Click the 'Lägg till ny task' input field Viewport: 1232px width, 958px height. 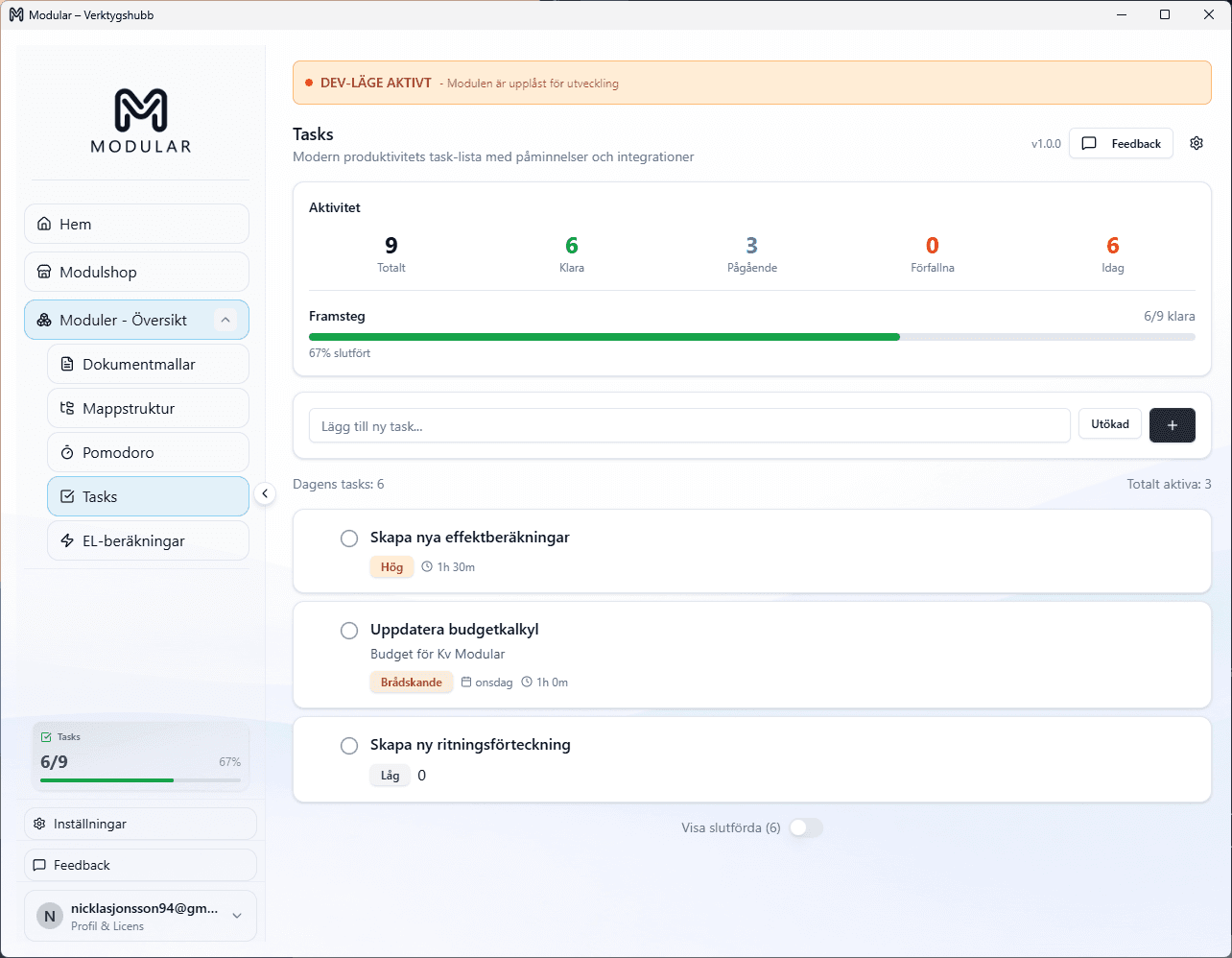point(689,426)
